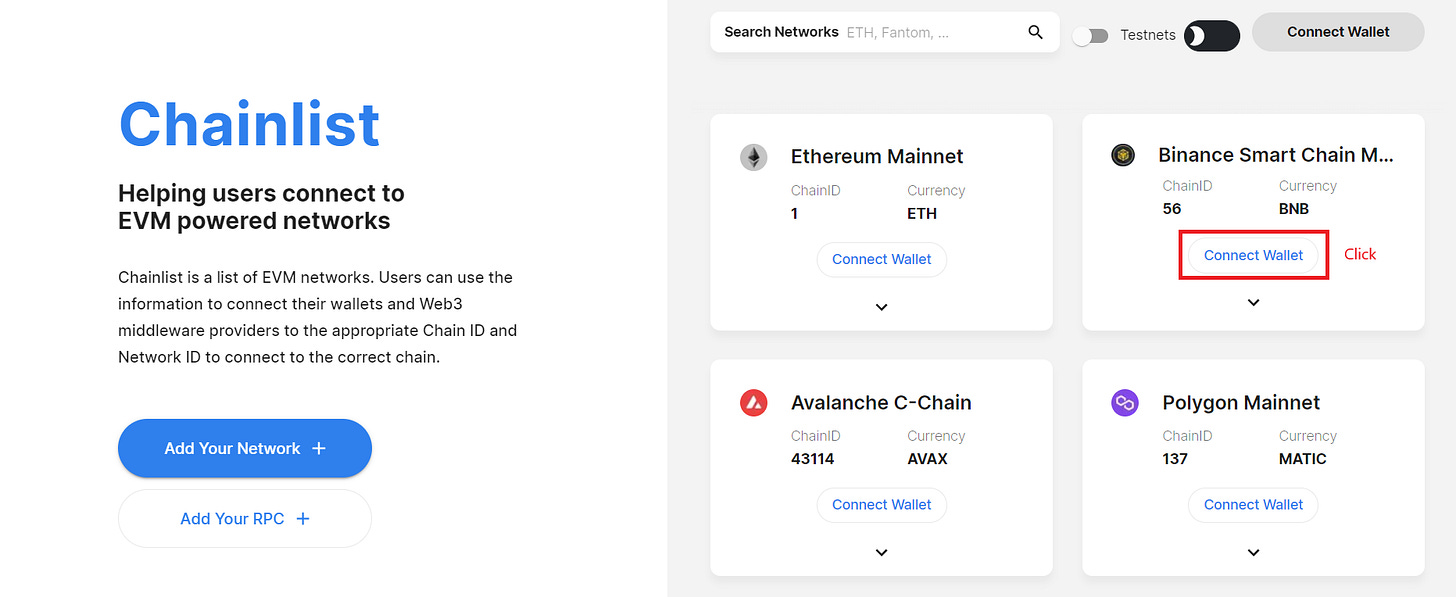Viewport: 1456px width, 597px height.
Task: Connect wallet to Avalanche C-Chain
Action: click(881, 505)
